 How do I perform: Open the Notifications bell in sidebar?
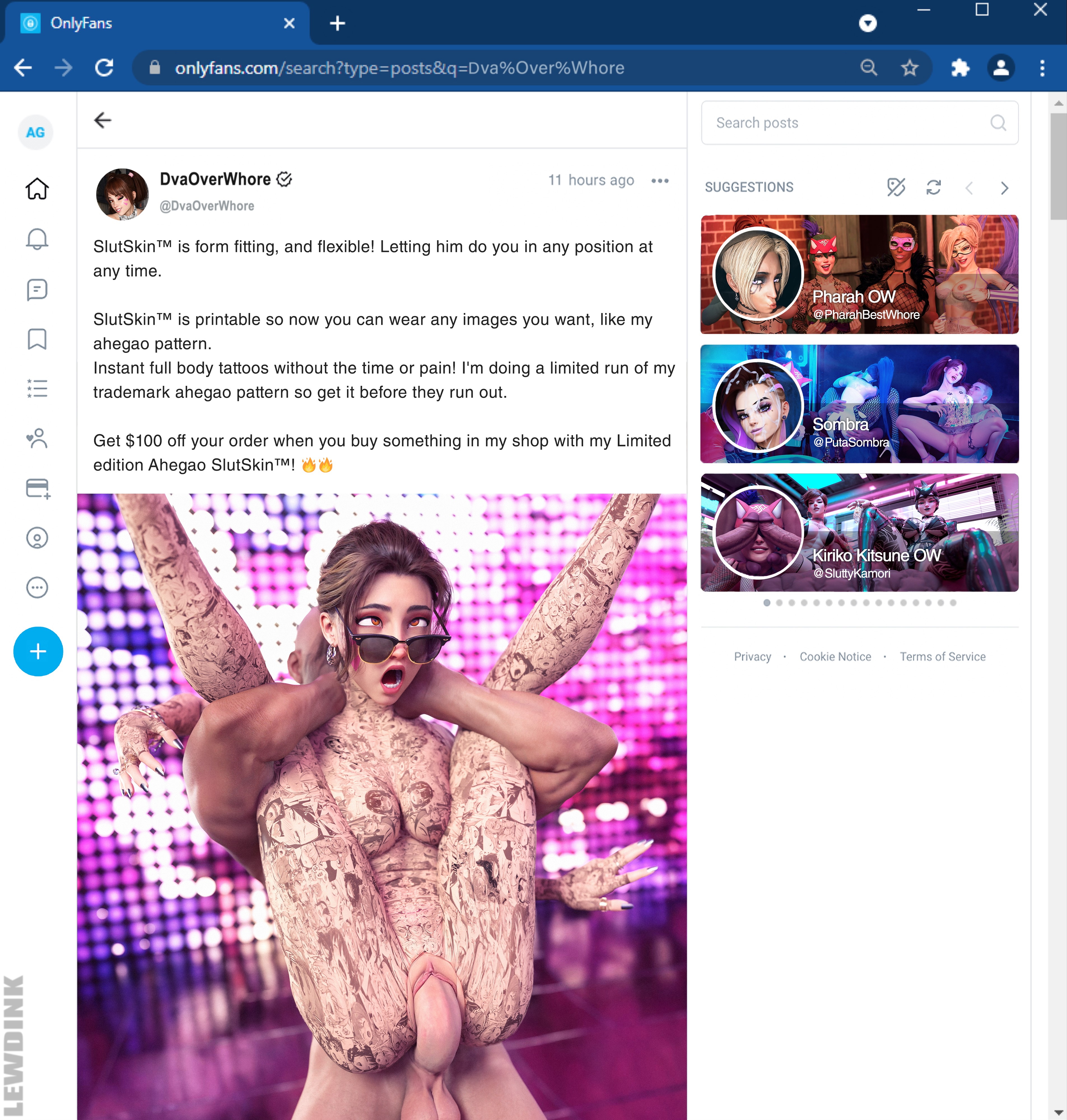(37, 239)
